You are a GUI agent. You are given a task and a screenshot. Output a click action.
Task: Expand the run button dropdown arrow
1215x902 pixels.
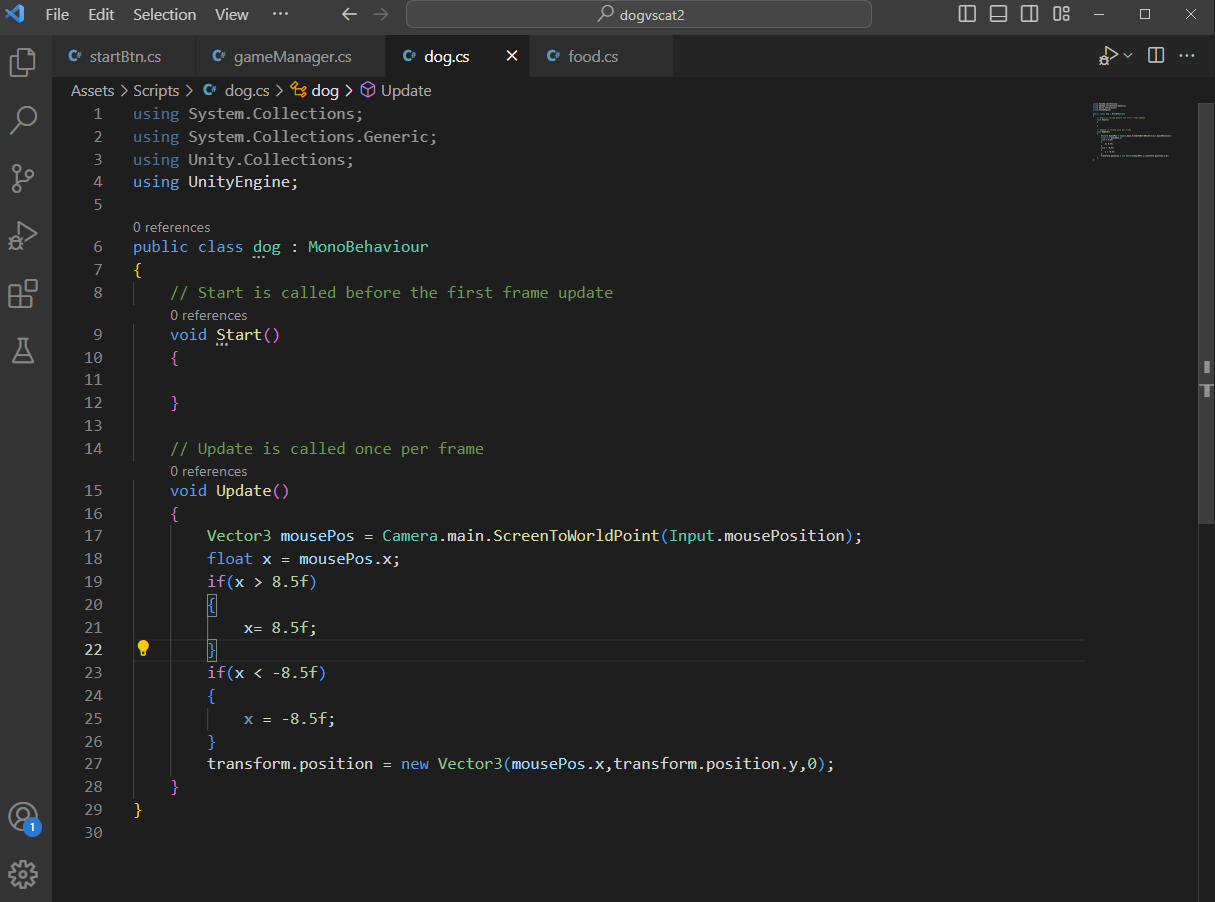(x=1128, y=56)
